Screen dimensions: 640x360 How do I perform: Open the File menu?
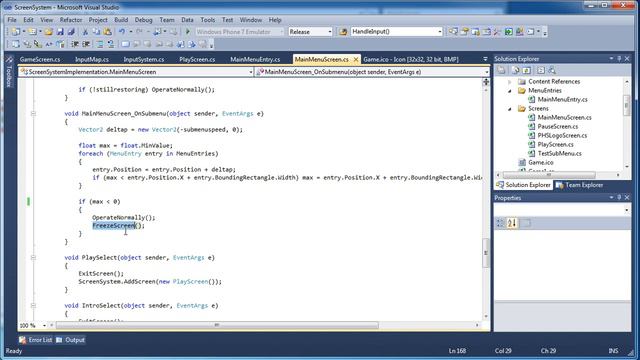[12, 20]
